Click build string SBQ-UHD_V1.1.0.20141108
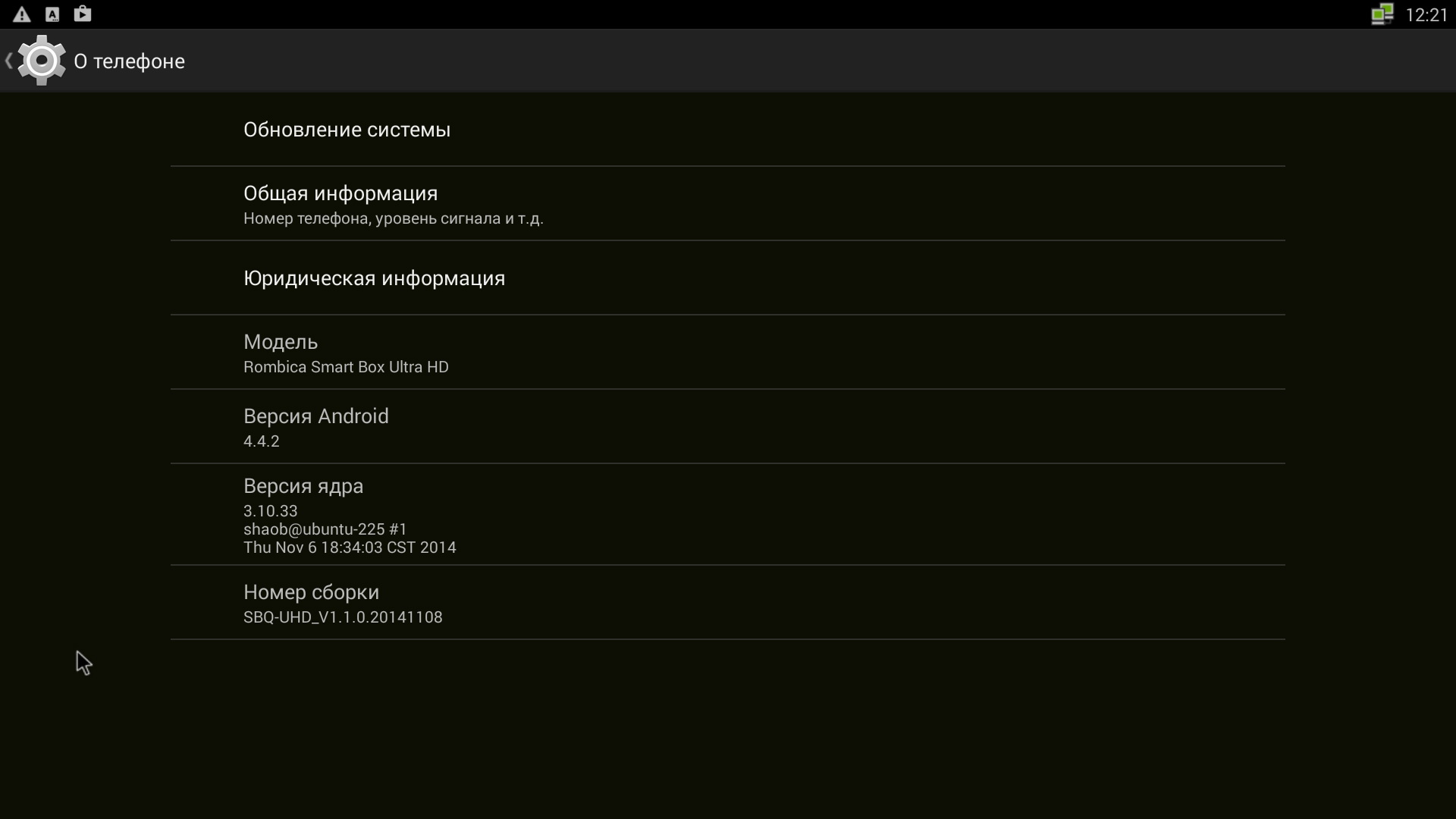This screenshot has width=1456, height=819. (343, 617)
